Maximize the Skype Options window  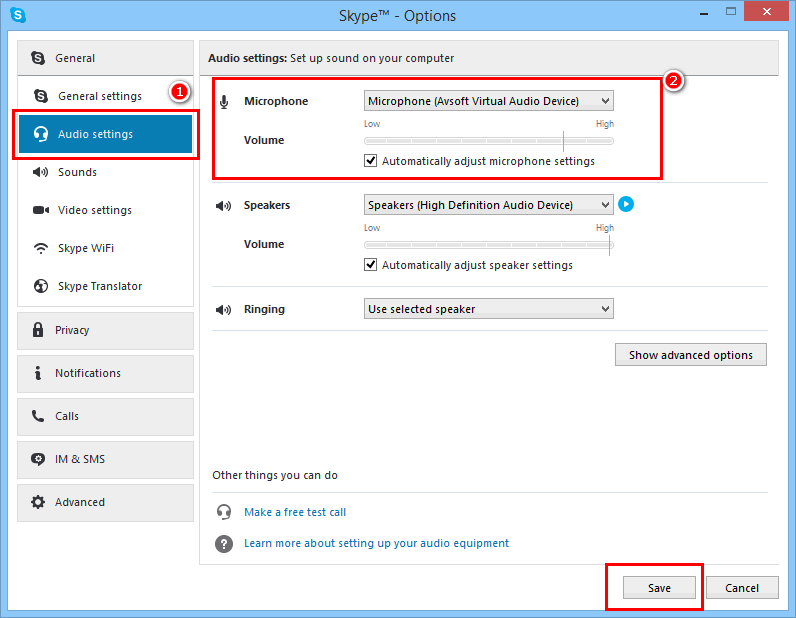[x=731, y=12]
